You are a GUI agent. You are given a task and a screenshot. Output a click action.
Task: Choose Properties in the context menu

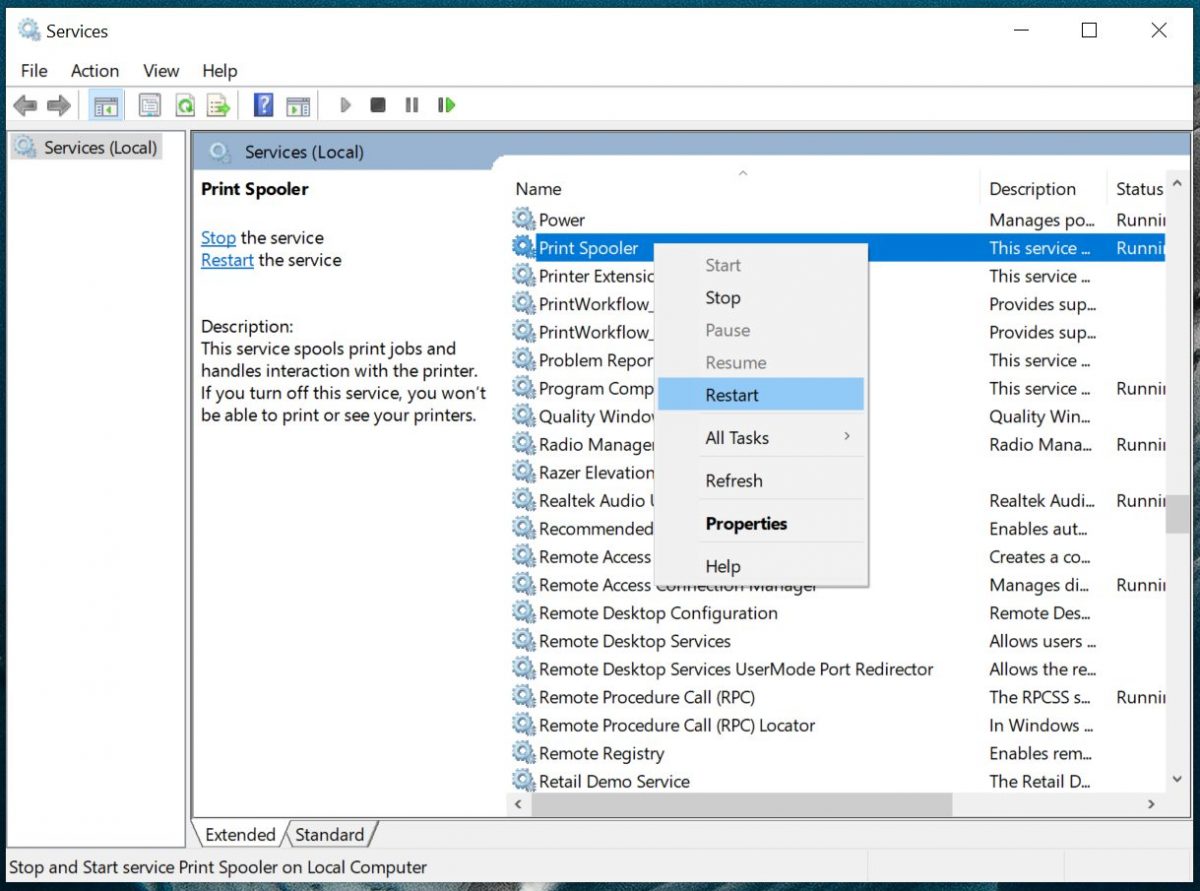click(x=761, y=523)
